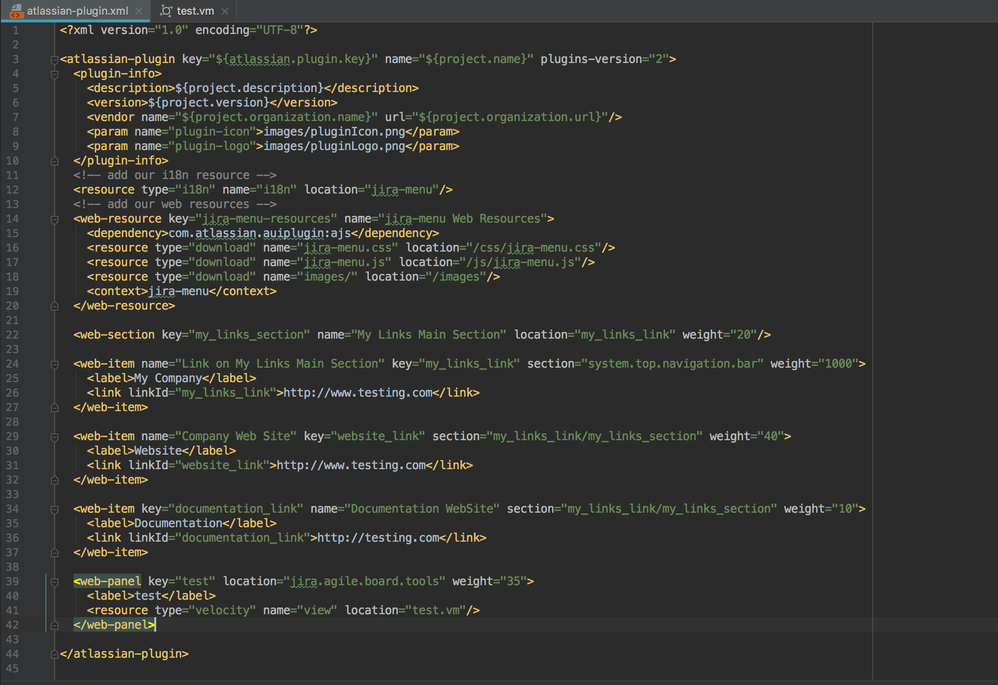Click the weight="1000" attribute

click(815, 364)
